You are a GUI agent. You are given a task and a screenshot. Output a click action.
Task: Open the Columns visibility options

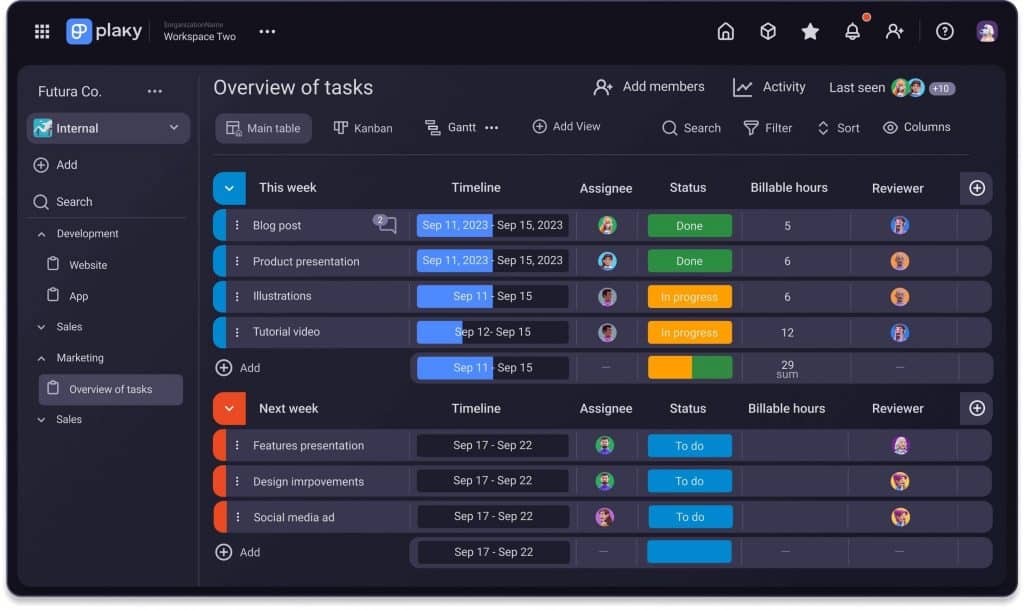click(916, 127)
